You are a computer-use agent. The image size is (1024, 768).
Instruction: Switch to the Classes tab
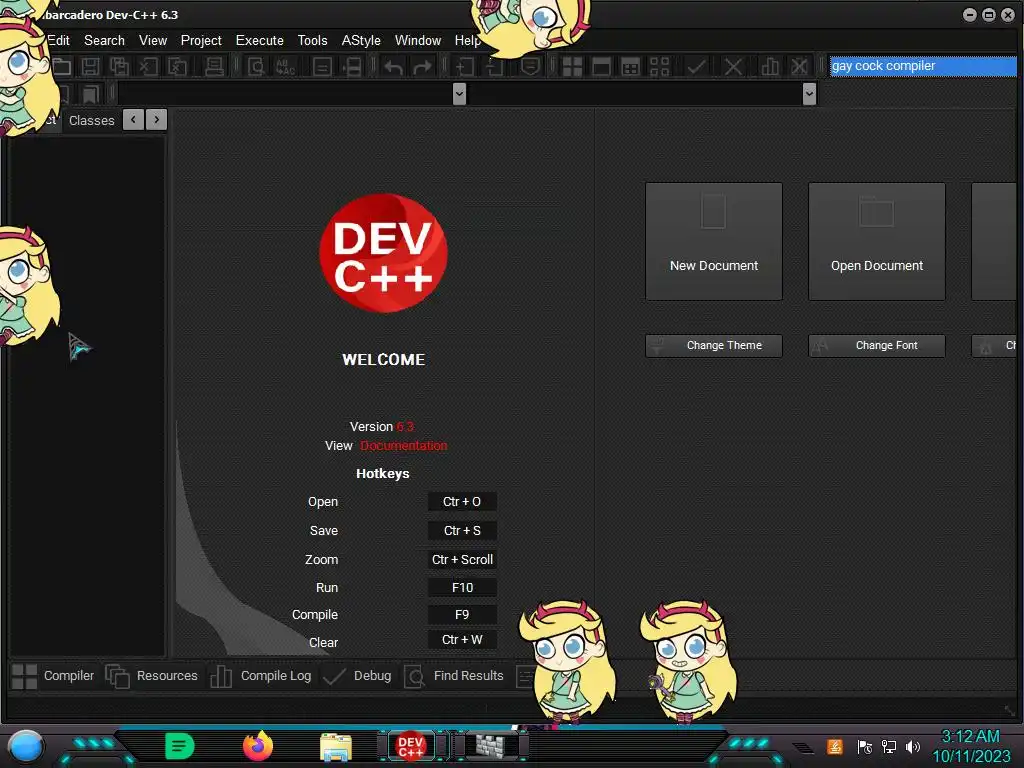pos(91,120)
